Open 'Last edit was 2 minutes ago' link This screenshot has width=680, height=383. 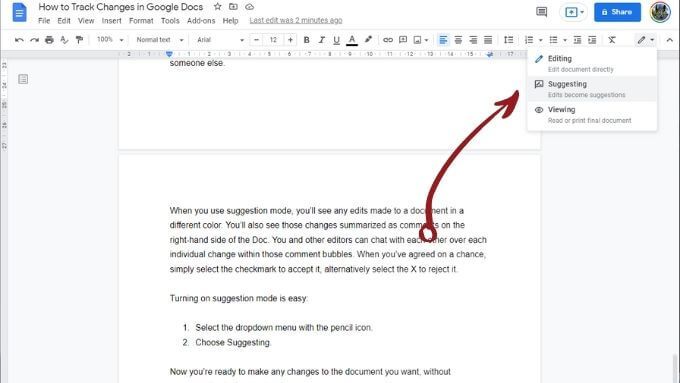(296, 20)
